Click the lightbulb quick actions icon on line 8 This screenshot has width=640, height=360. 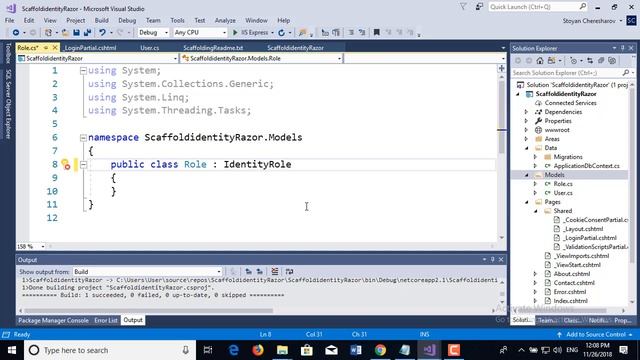click(x=66, y=164)
